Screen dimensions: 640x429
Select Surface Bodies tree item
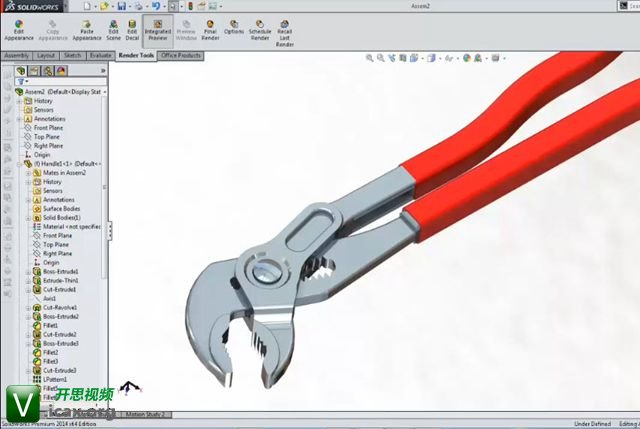(x=57, y=209)
